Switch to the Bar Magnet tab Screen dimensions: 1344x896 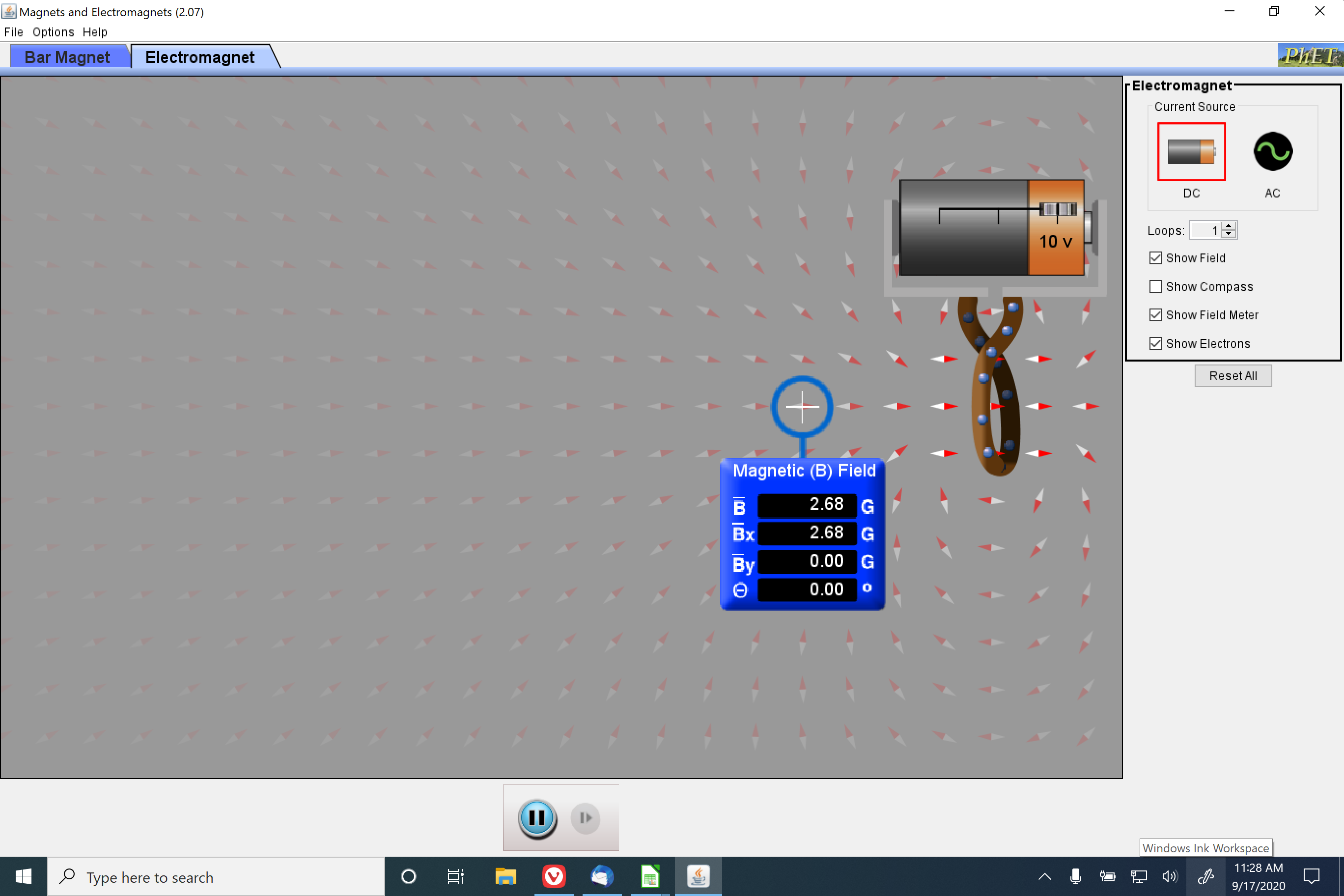[67, 56]
